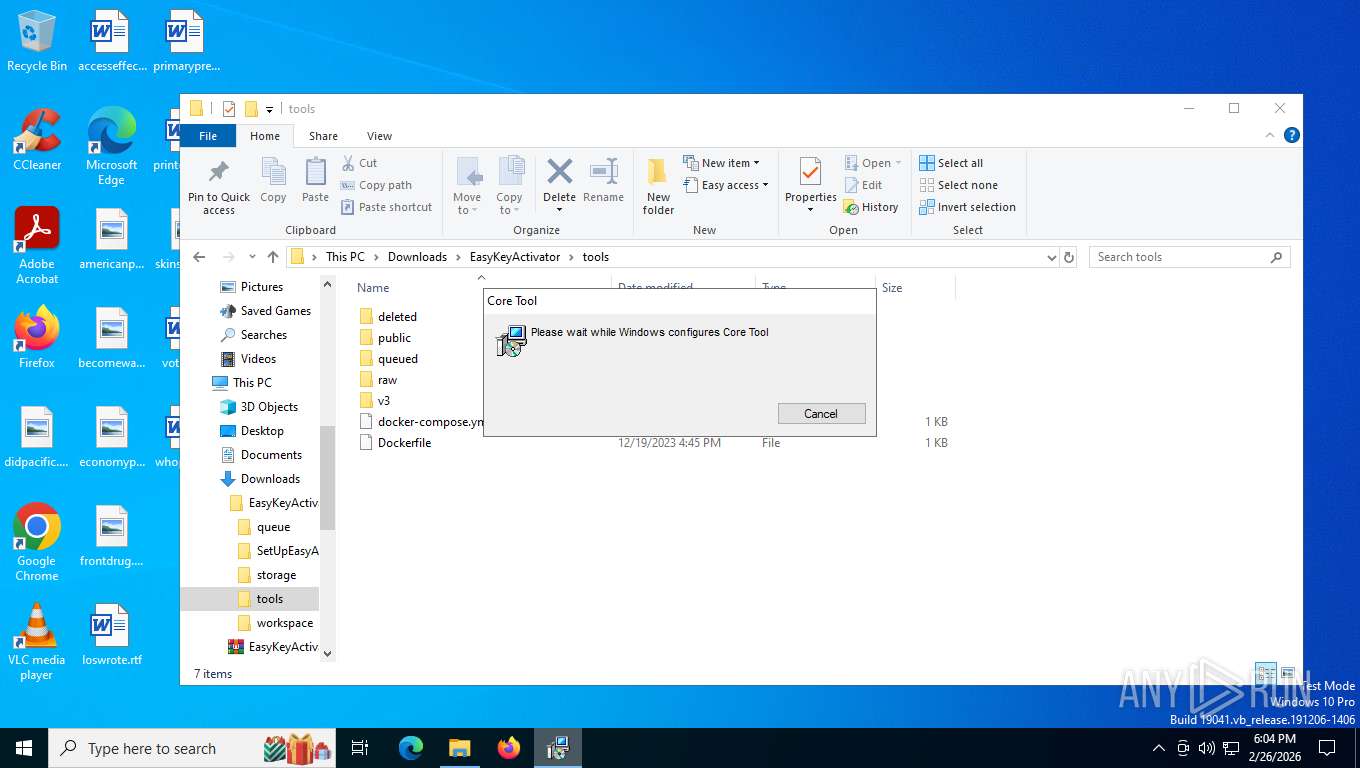Click Invert selection in ribbon
This screenshot has width=1360, height=768.
[967, 207]
